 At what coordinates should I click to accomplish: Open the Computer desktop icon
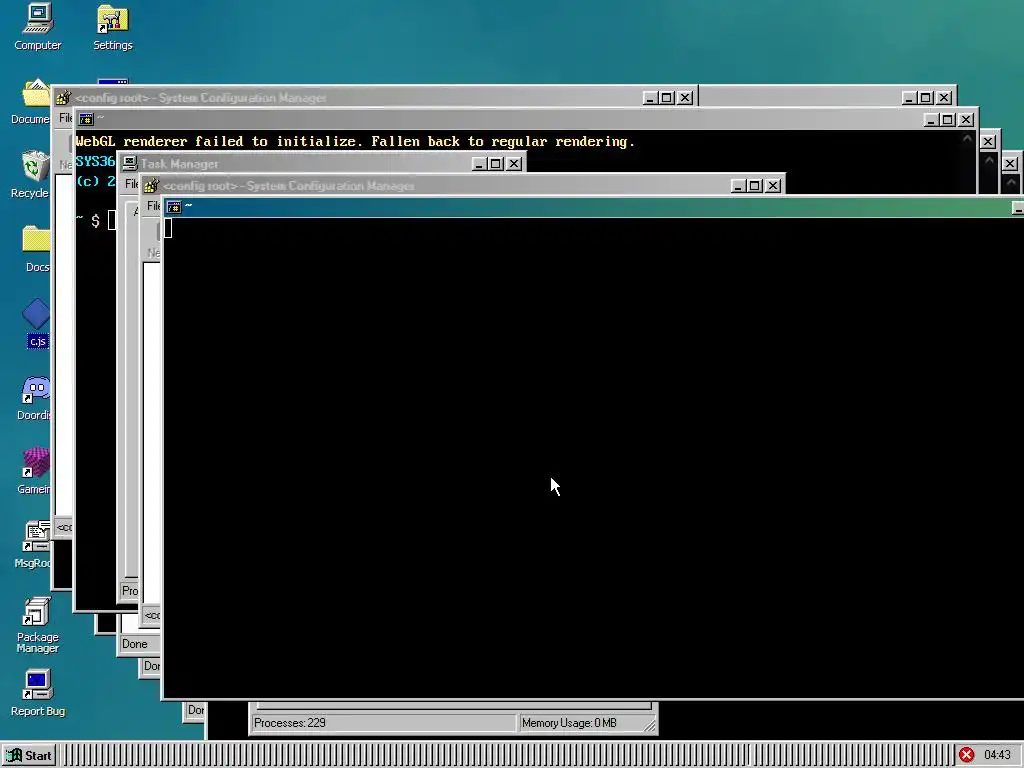click(x=37, y=27)
